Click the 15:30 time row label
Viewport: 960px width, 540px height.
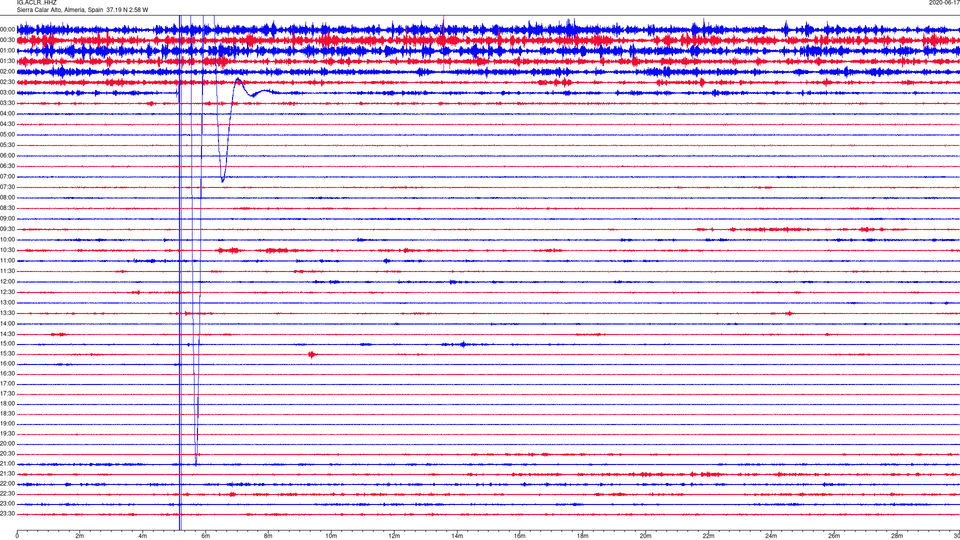7,354
